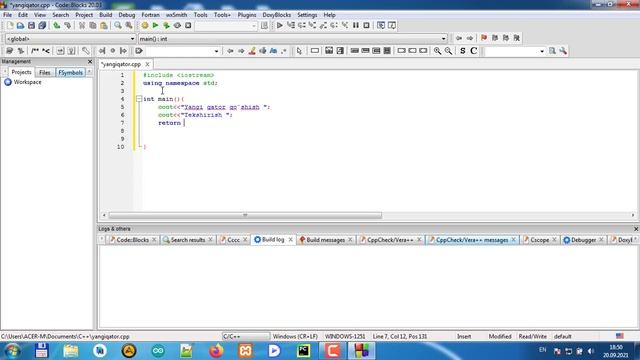This screenshot has height=360, width=640.
Task: Toggle bookmark with the red flag icon
Action: click(484, 38)
